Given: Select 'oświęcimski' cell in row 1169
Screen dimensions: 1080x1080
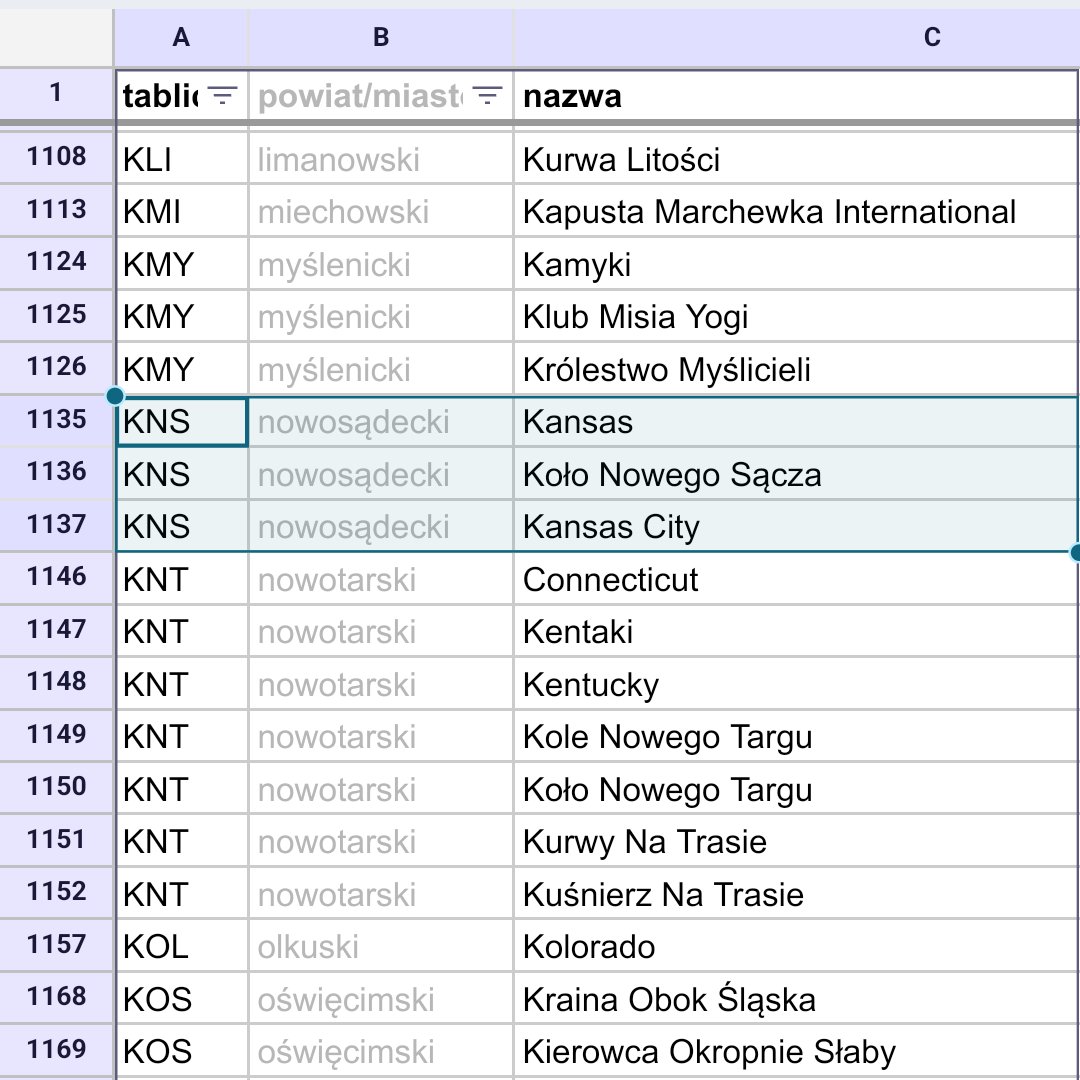Looking at the screenshot, I should tap(381, 1052).
